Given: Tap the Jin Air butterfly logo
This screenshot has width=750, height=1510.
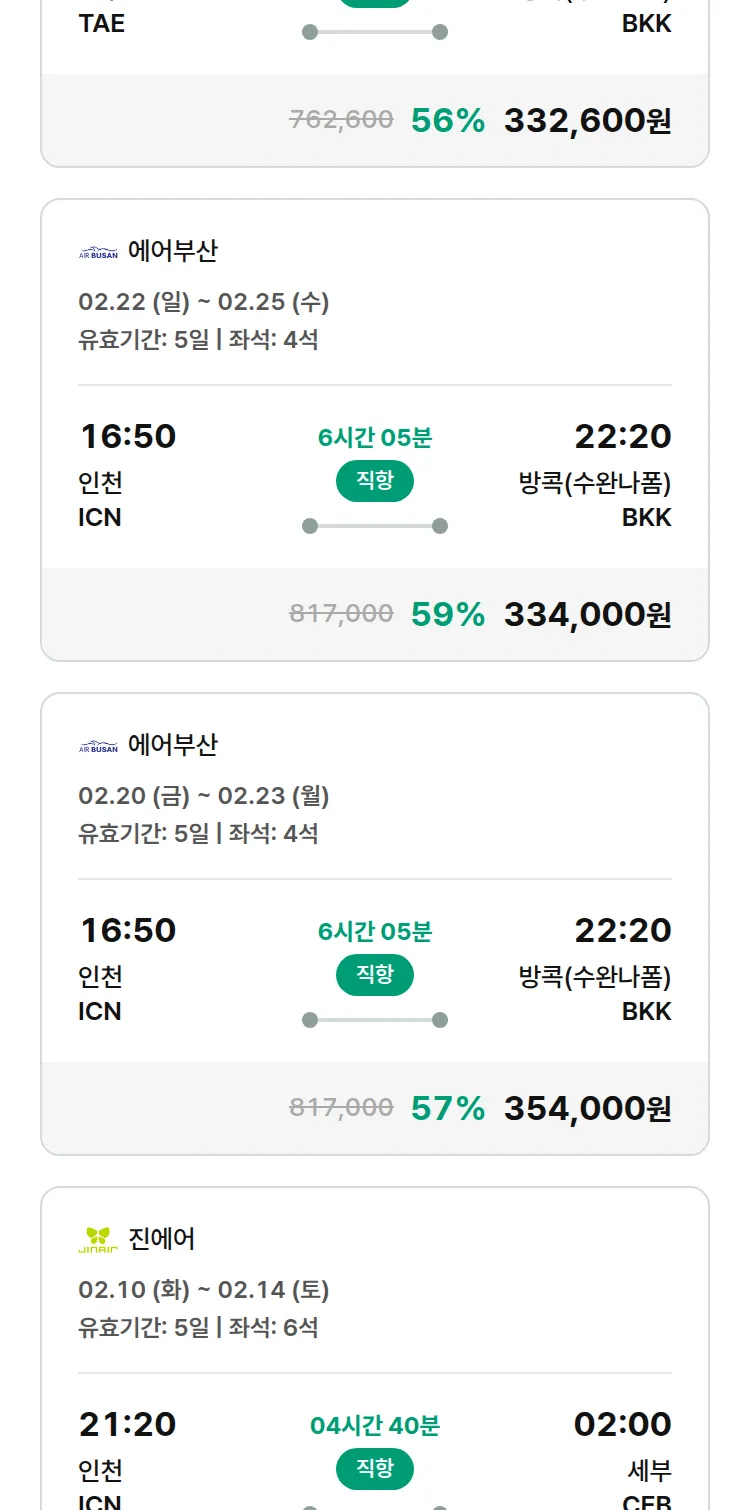Looking at the screenshot, I should 98,1240.
